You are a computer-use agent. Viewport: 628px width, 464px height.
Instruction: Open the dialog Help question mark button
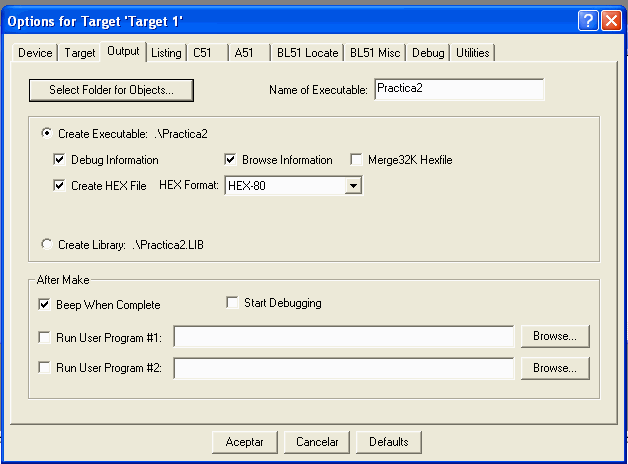589,20
